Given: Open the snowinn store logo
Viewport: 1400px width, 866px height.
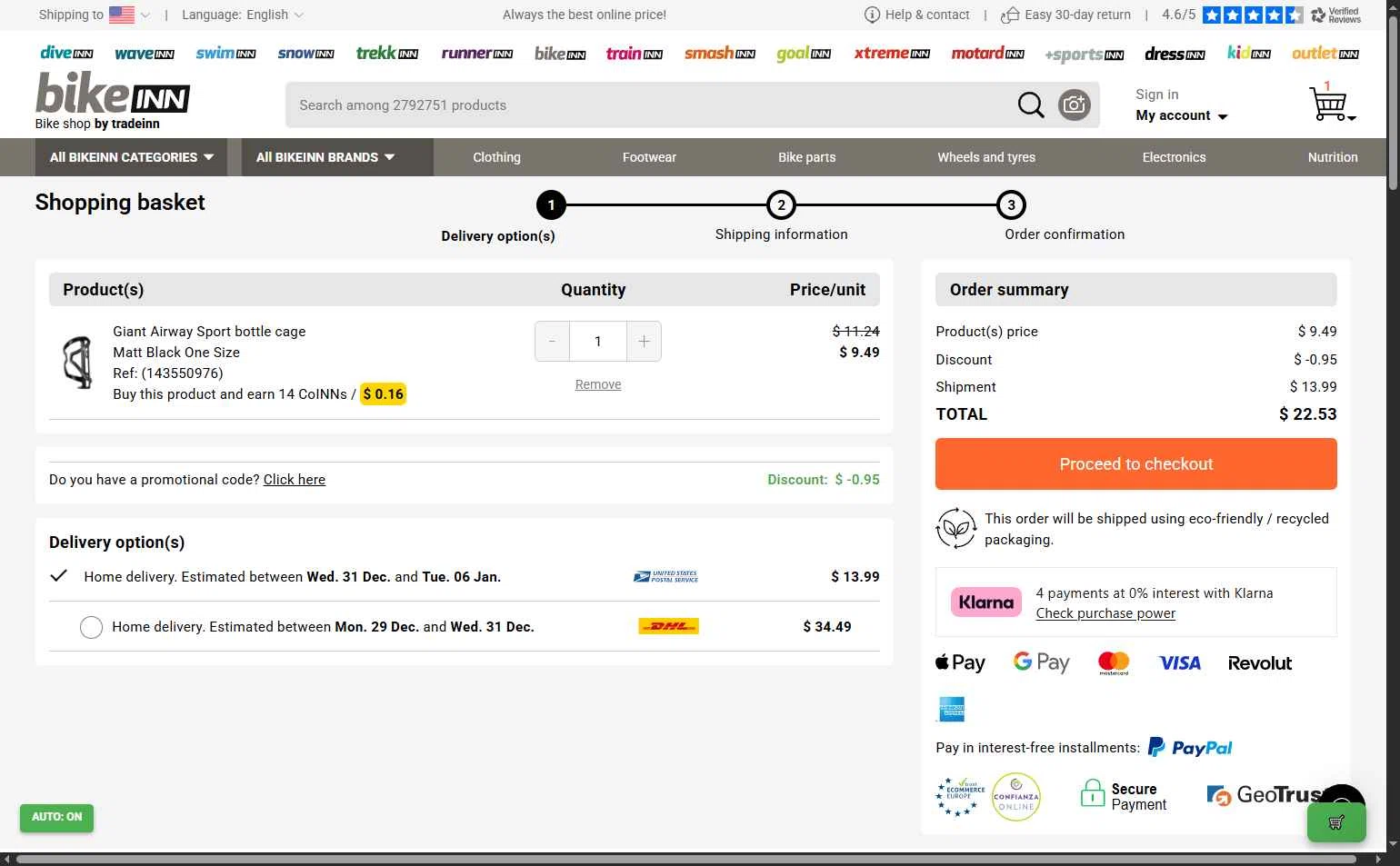Looking at the screenshot, I should tap(306, 54).
